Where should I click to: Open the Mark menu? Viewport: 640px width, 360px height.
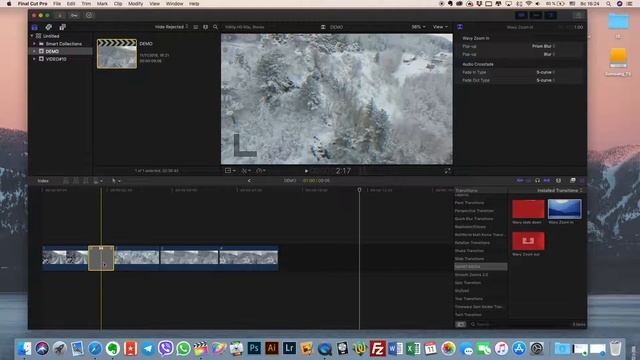(x=102, y=4)
